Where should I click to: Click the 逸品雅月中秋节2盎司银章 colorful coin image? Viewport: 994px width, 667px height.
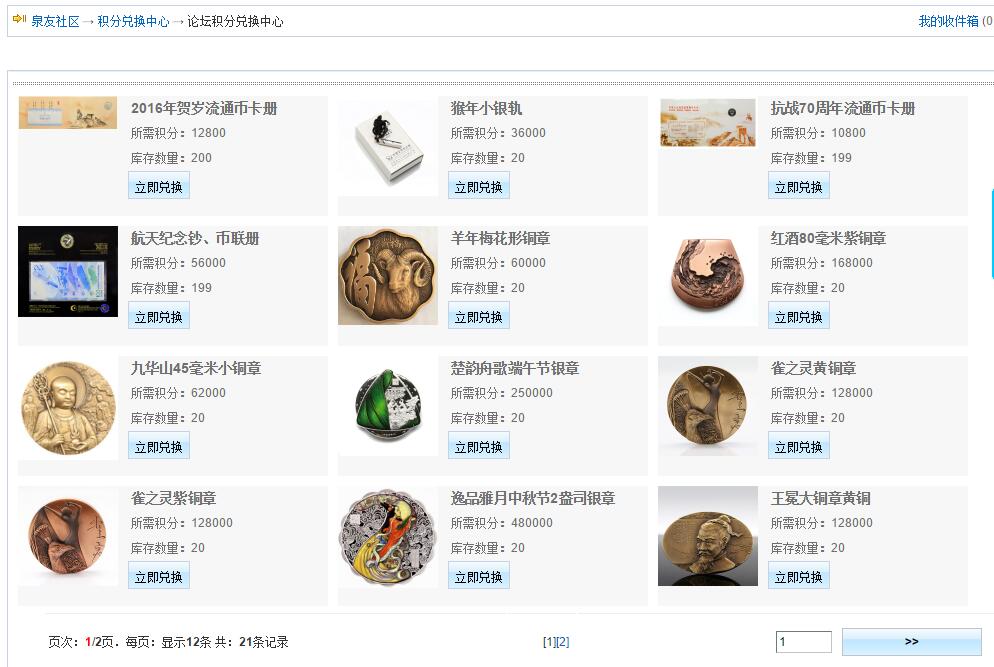tap(388, 537)
